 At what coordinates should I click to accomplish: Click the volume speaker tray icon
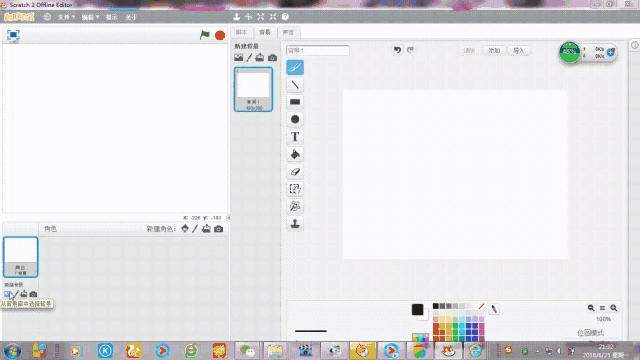560,351
